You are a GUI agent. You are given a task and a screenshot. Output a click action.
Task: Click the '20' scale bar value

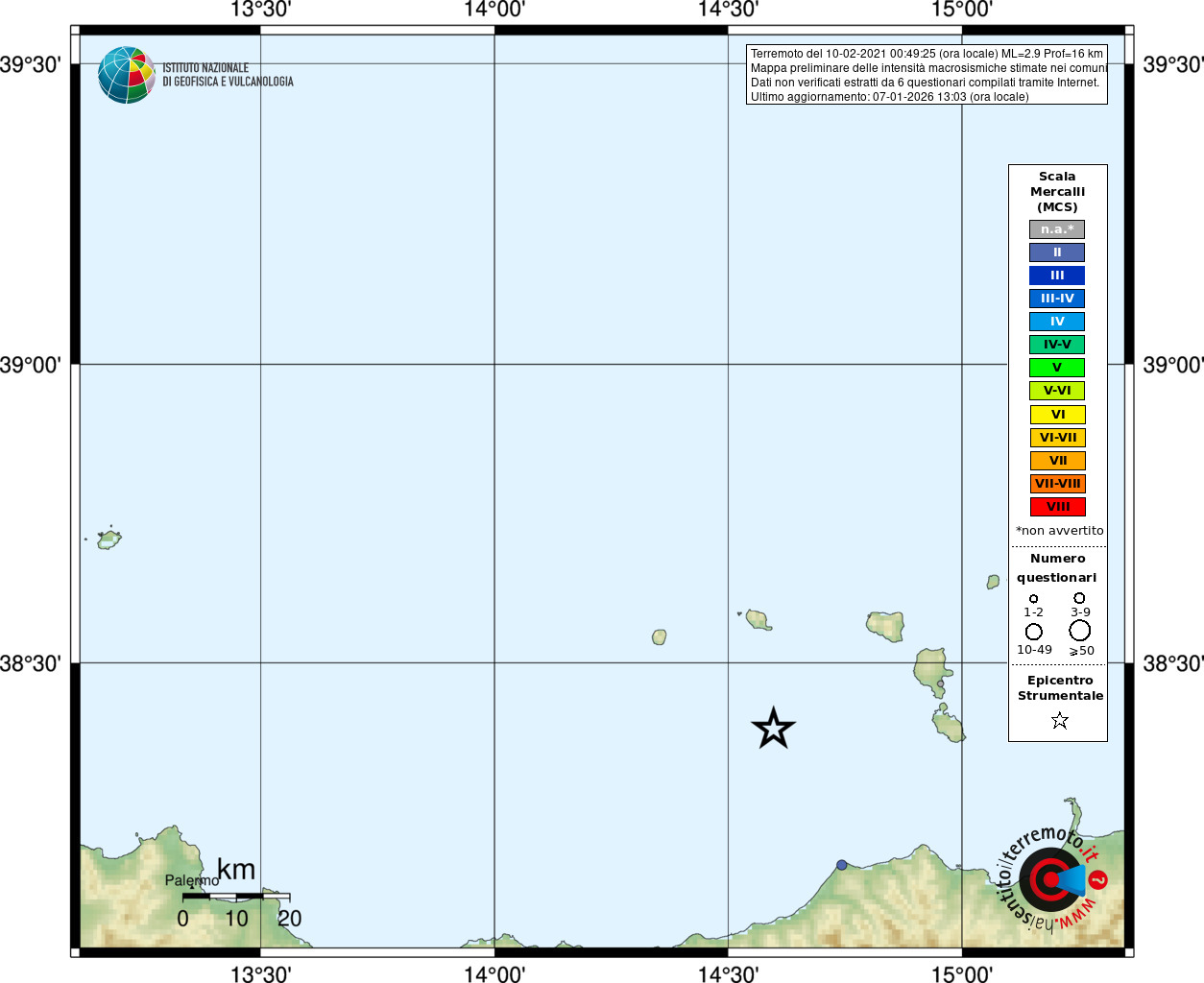pos(290,919)
